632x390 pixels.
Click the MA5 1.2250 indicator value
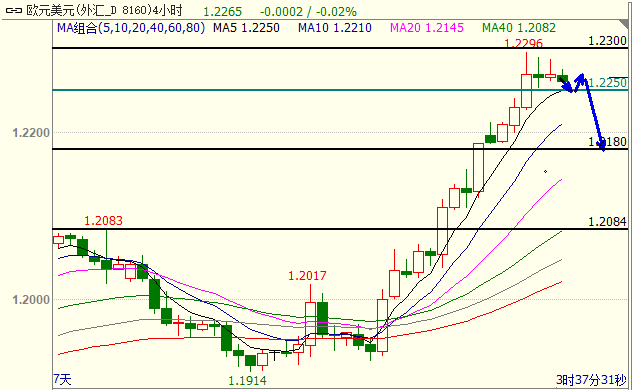246,28
